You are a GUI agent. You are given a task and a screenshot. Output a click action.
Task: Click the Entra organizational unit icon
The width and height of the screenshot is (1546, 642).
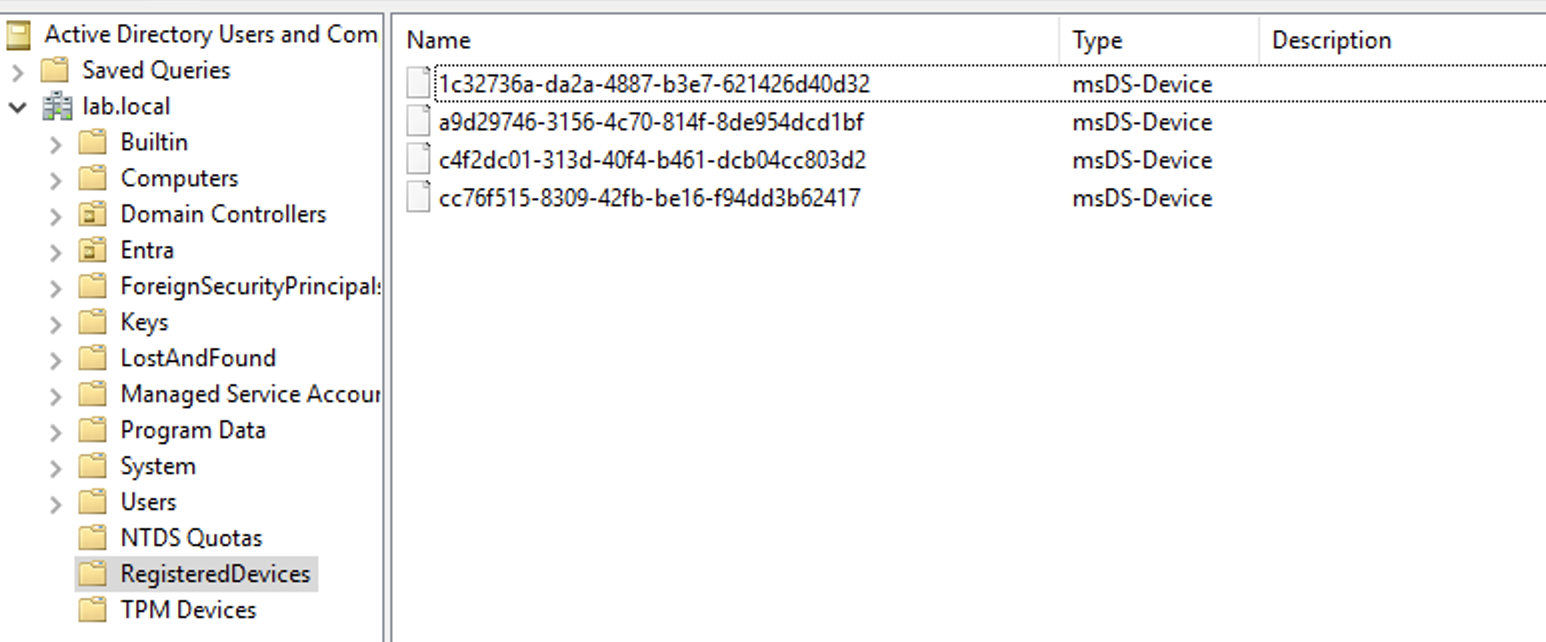pyautogui.click(x=93, y=250)
